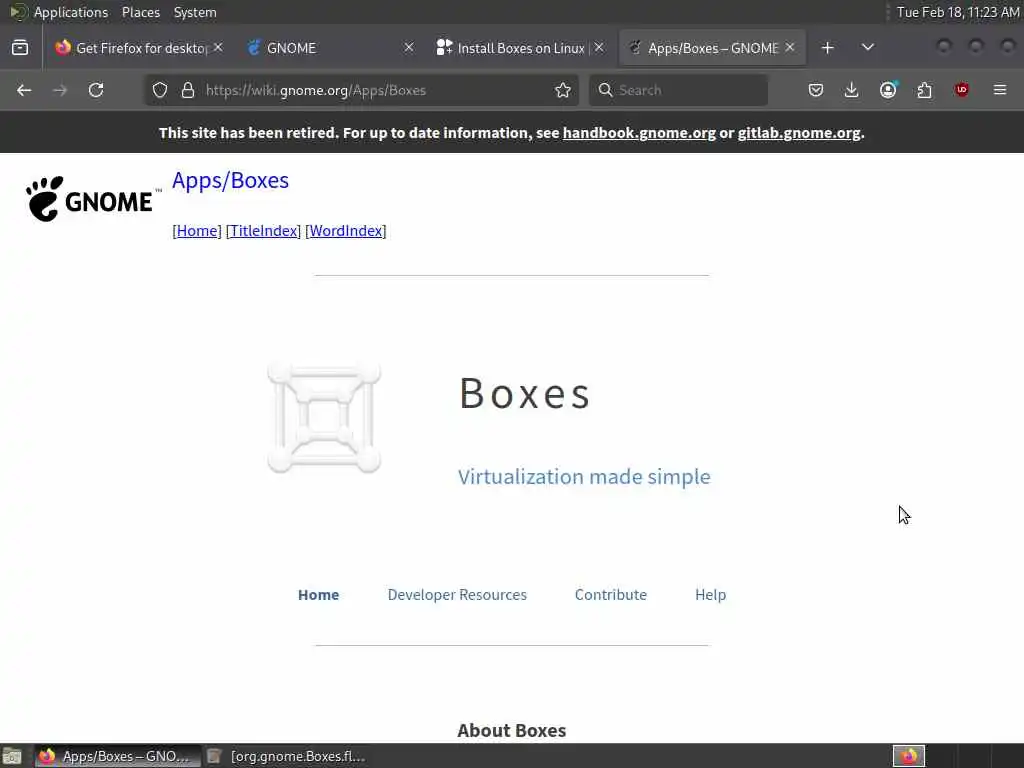The width and height of the screenshot is (1024, 768).
Task: Activate Apps/Boxes Firefox taskbar window
Action: (x=118, y=756)
